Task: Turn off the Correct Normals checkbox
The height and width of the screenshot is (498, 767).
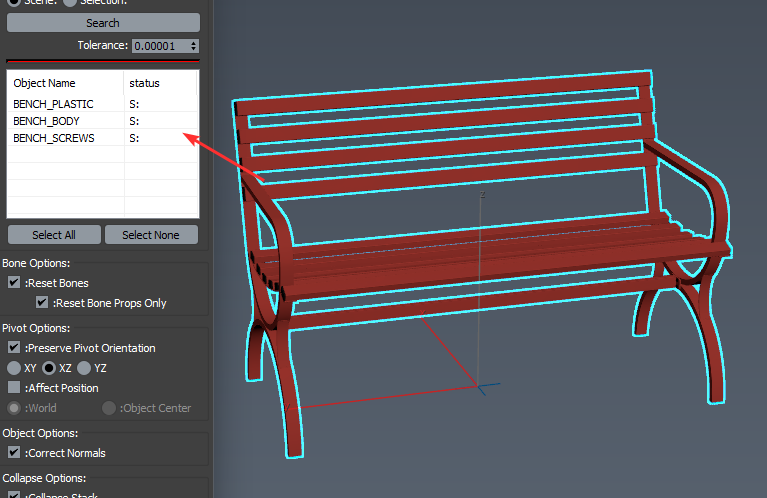Action: coord(14,453)
